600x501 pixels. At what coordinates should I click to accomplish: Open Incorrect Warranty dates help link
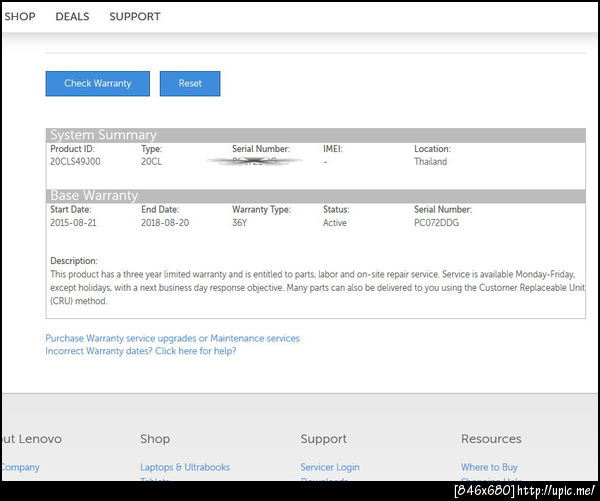click(x=140, y=351)
